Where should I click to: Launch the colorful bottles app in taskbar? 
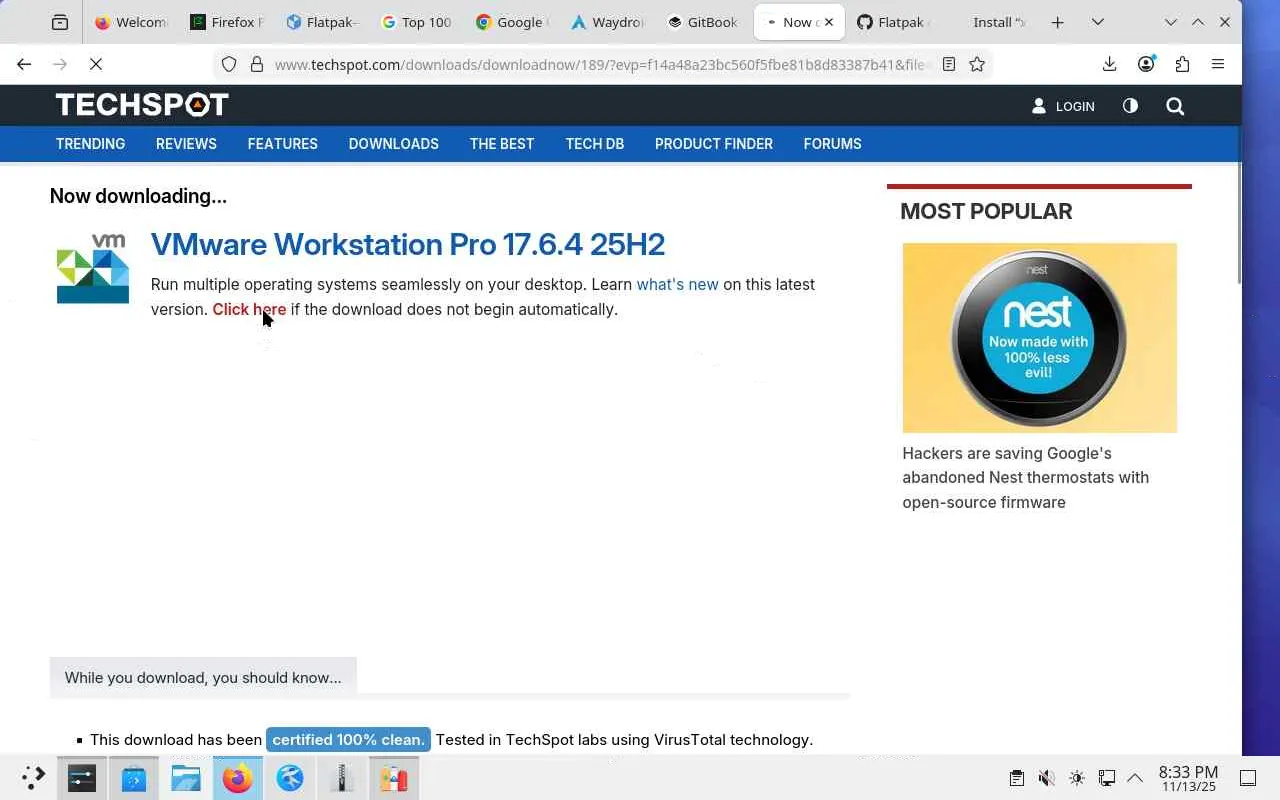[x=394, y=778]
